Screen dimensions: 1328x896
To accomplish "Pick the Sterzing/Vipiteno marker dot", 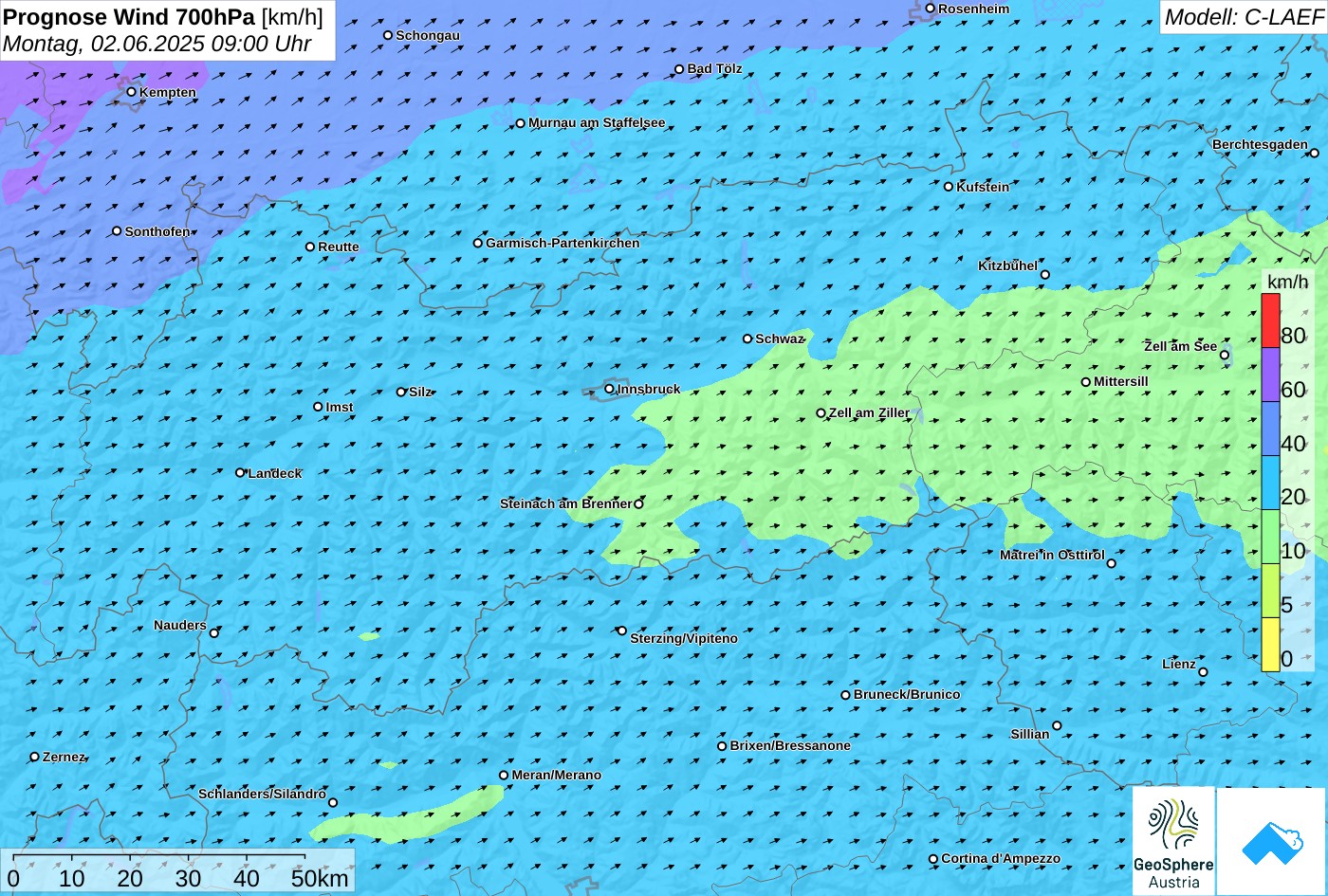I will click(622, 631).
